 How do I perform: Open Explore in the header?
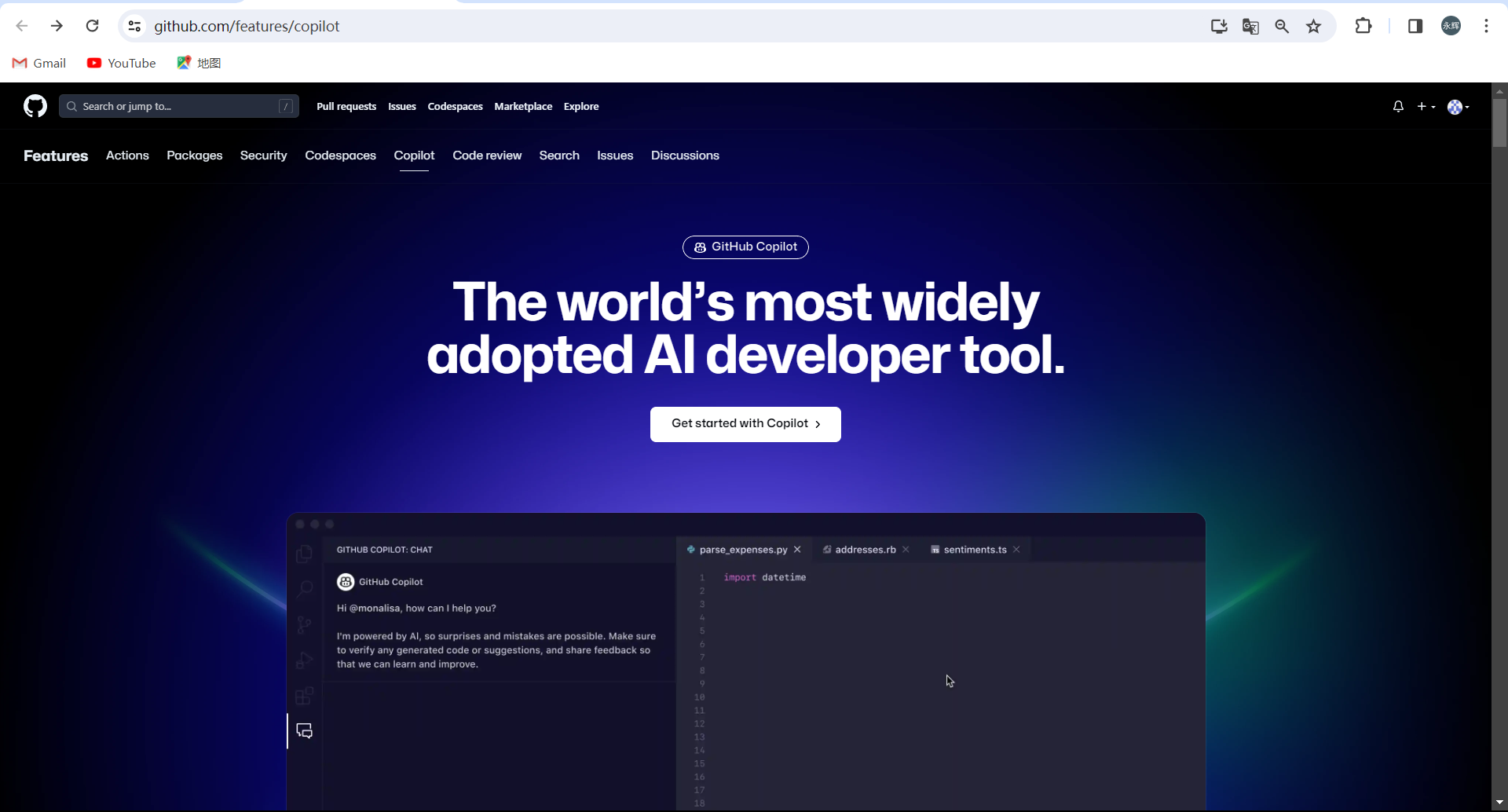pyautogui.click(x=581, y=106)
